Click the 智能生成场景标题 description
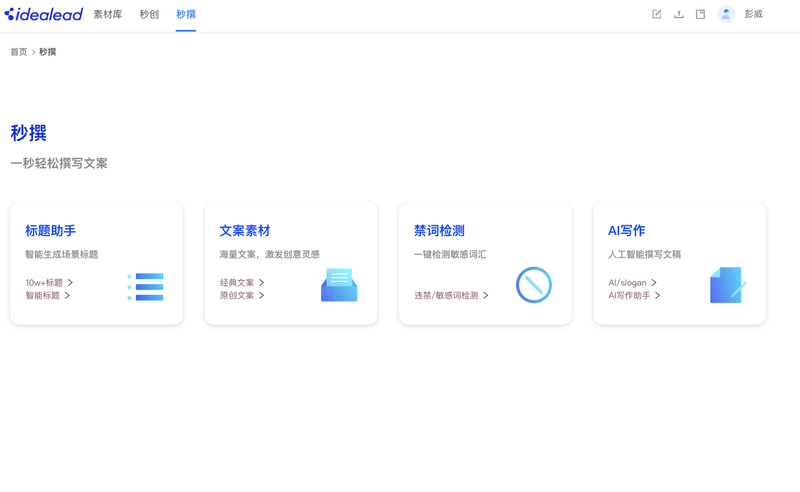 pos(61,254)
